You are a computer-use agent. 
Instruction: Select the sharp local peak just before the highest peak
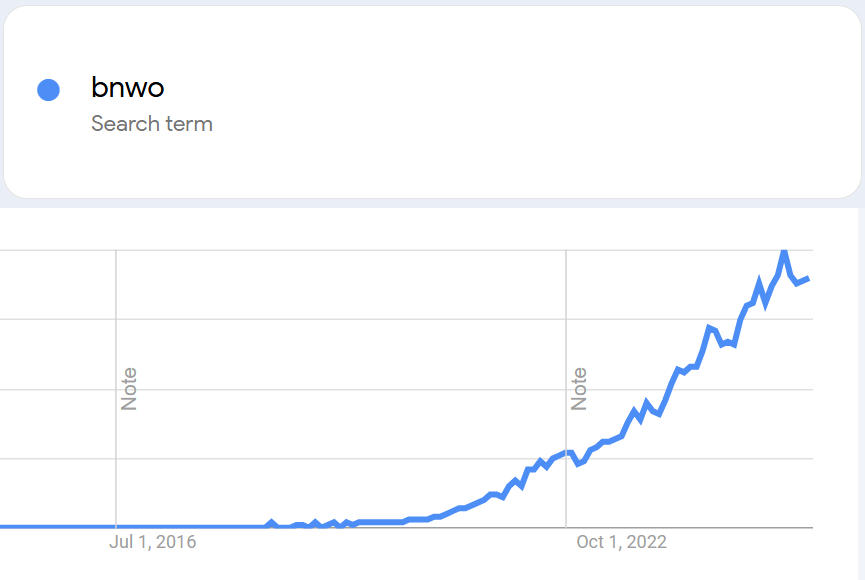[x=760, y=282]
